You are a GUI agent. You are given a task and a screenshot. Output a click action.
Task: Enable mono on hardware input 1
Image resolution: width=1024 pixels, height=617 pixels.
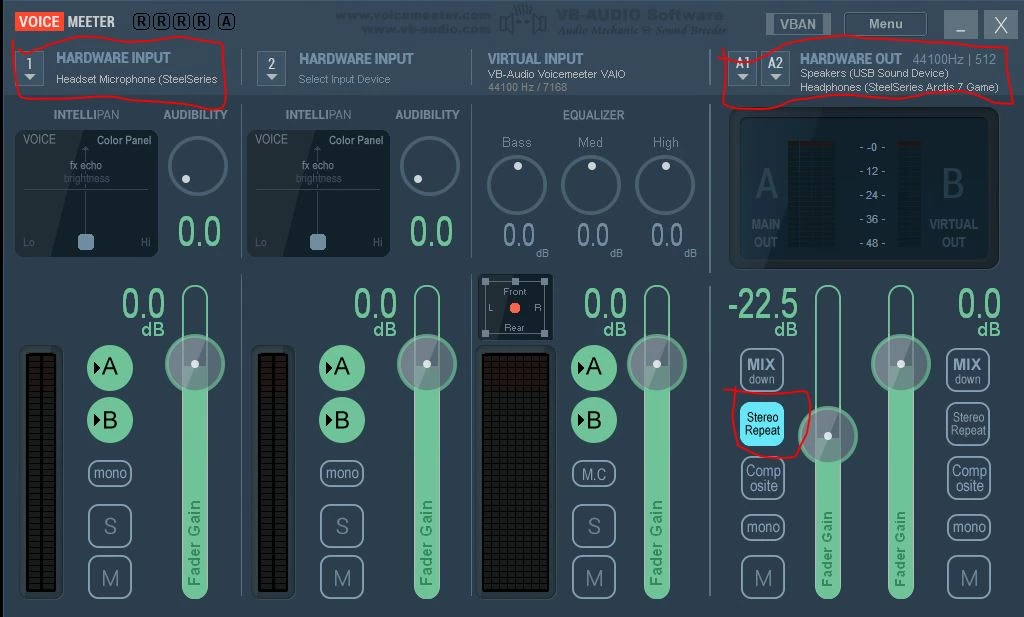pos(110,473)
